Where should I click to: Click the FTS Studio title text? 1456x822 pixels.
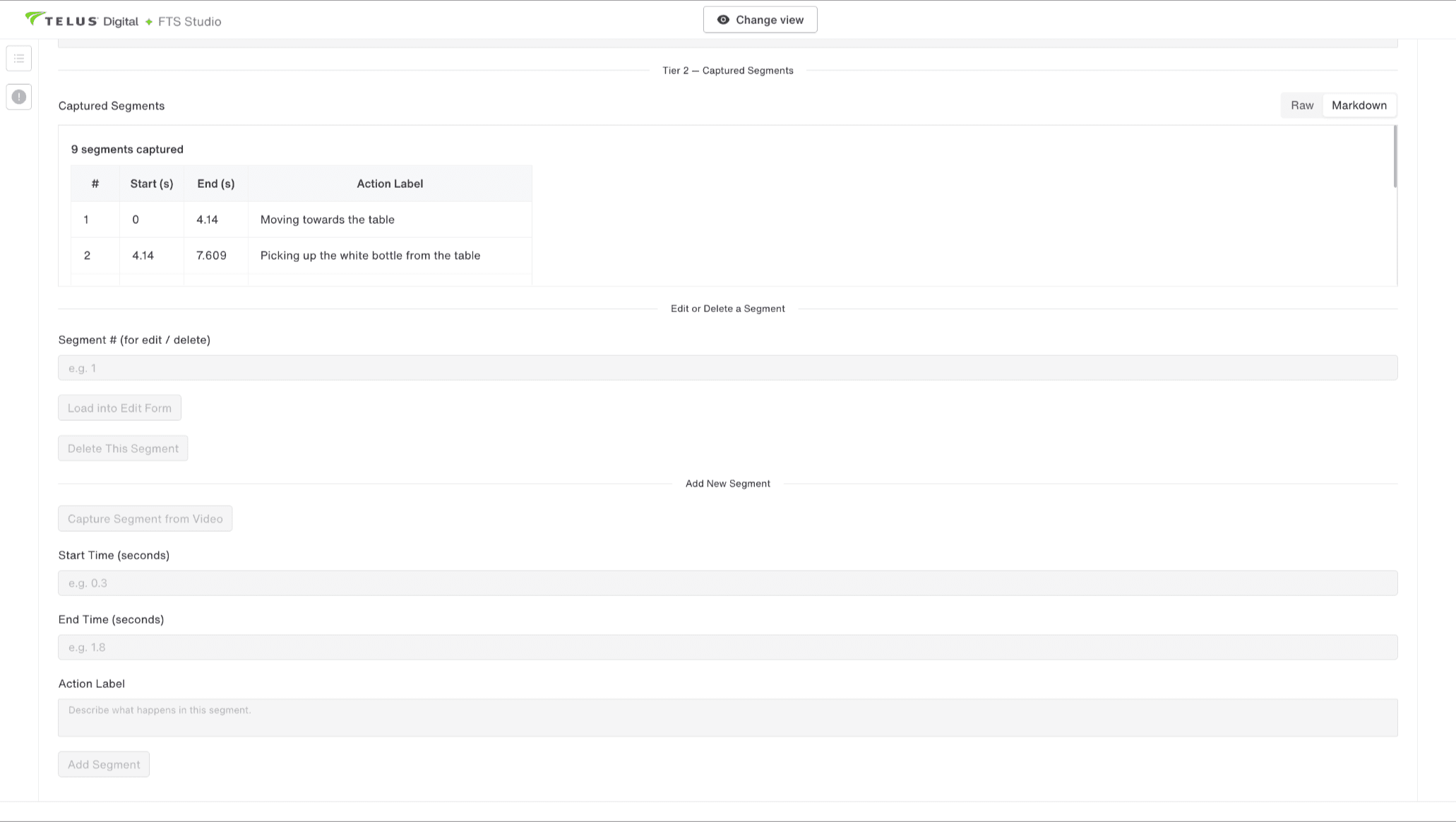point(189,21)
